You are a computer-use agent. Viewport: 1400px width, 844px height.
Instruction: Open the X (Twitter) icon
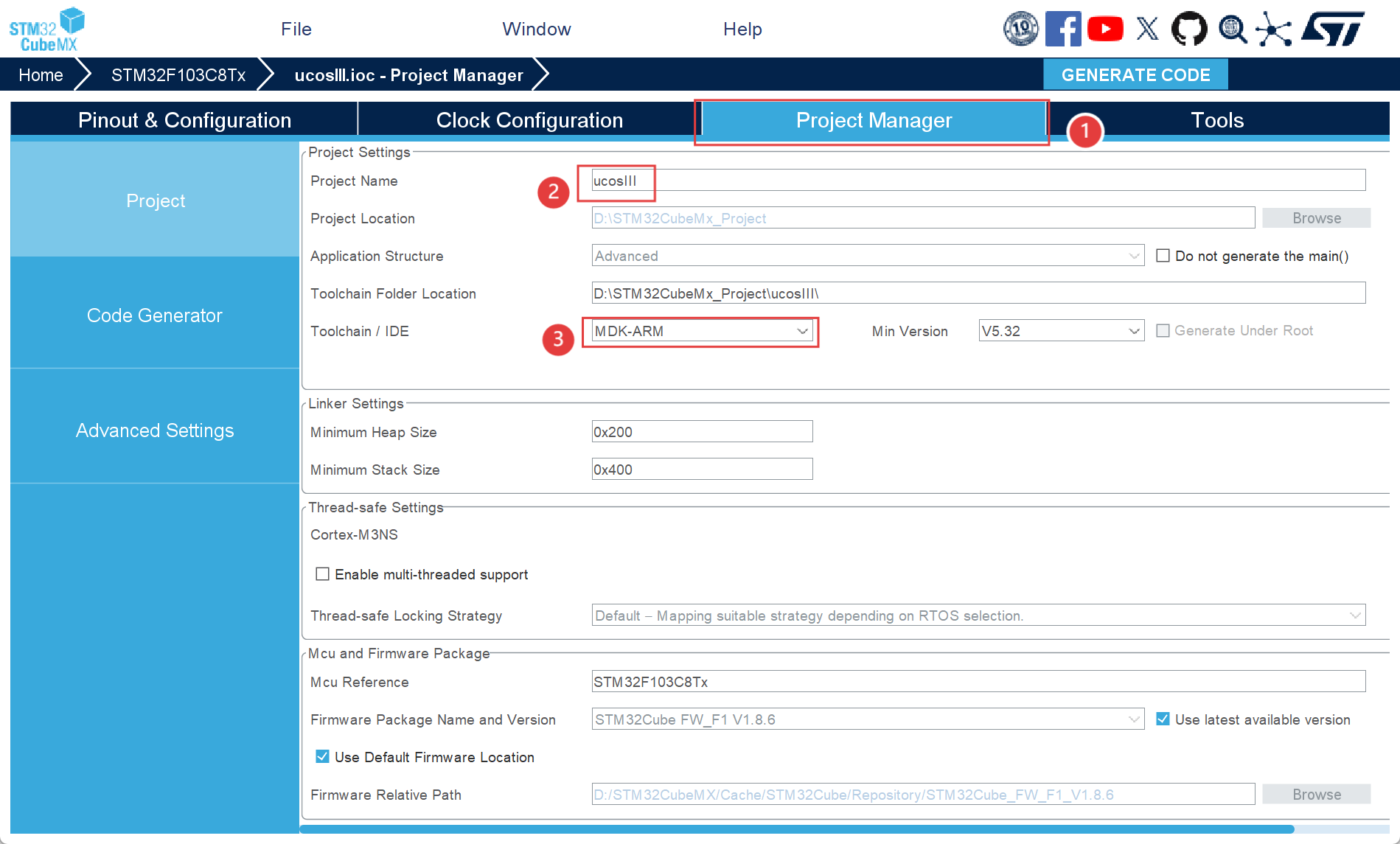click(x=1147, y=29)
